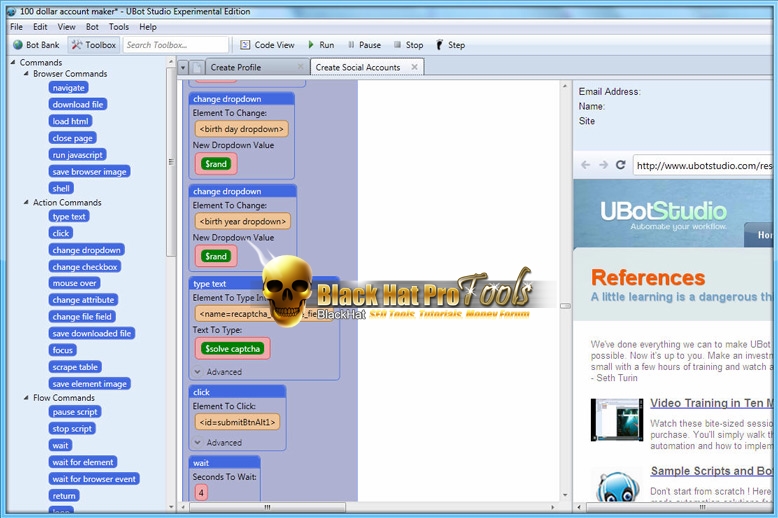Select the download file command
The height and width of the screenshot is (518, 778).
[x=78, y=105]
